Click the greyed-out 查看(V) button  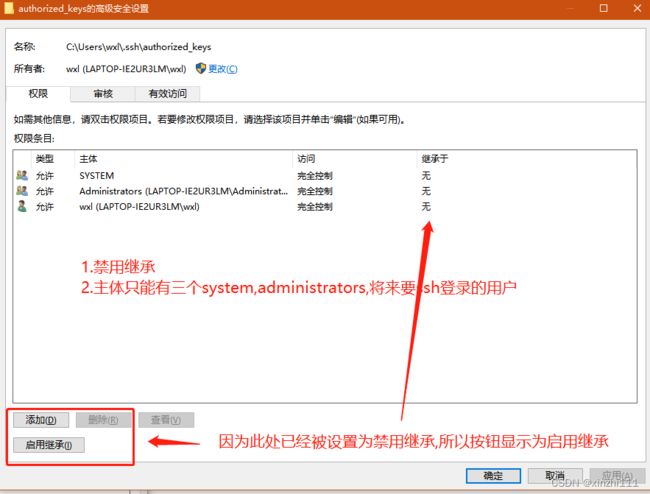pos(166,420)
